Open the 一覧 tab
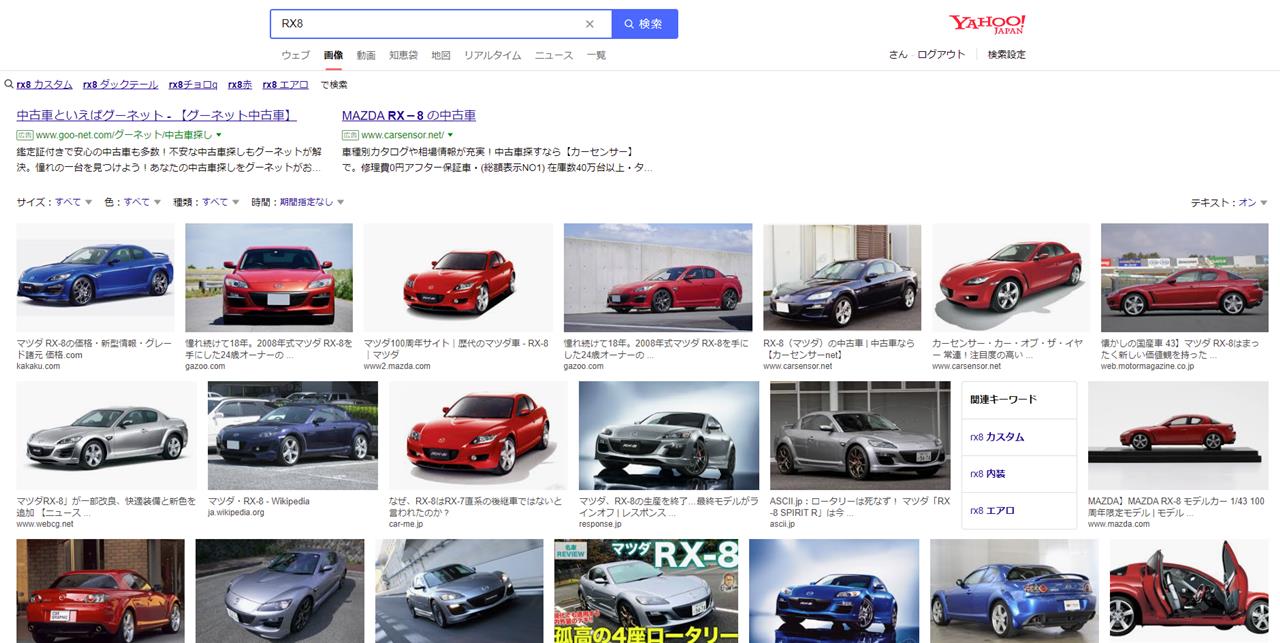The image size is (1280, 643). click(x=596, y=55)
